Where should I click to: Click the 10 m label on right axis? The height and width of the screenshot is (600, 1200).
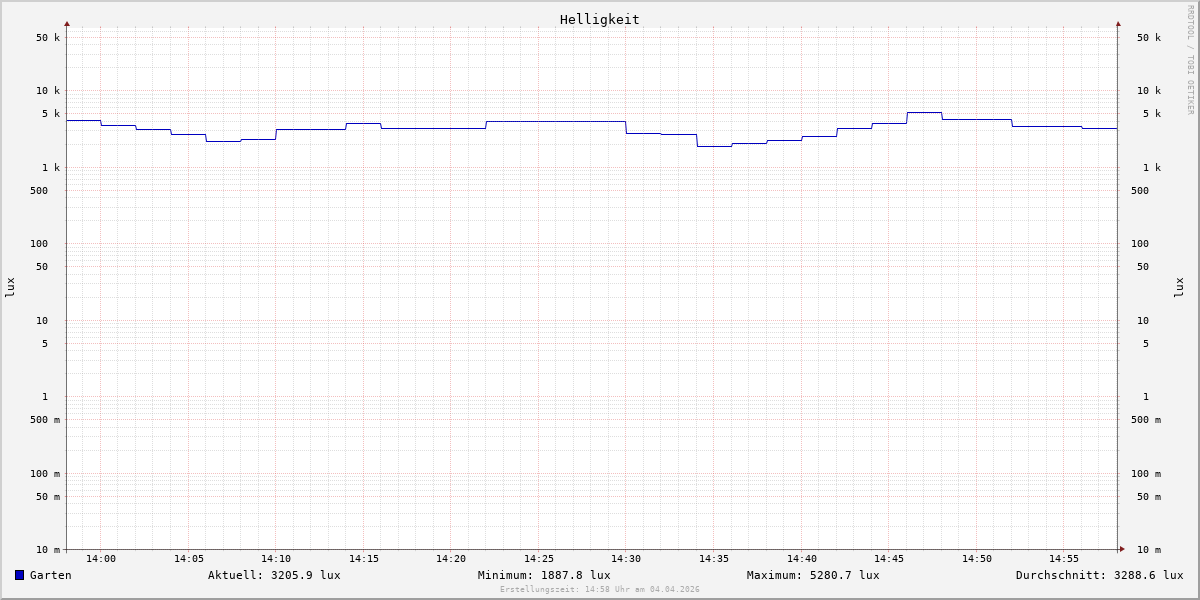(1146, 550)
